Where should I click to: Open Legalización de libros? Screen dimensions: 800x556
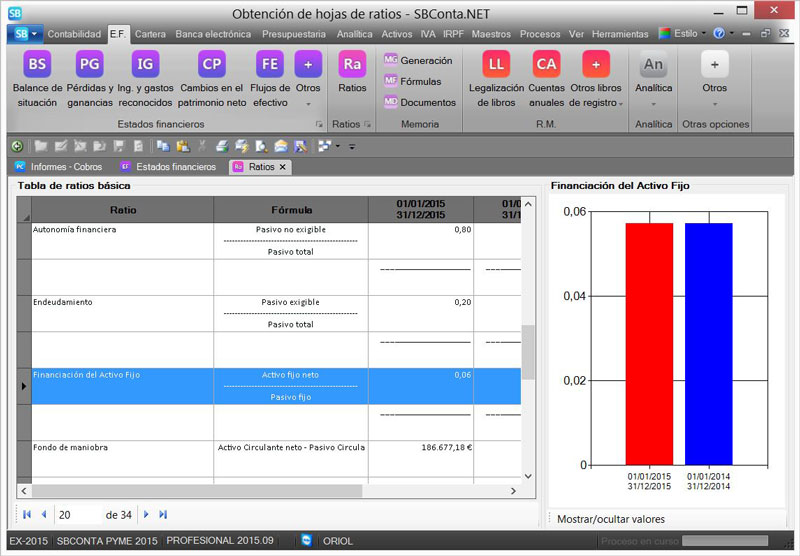(x=496, y=65)
